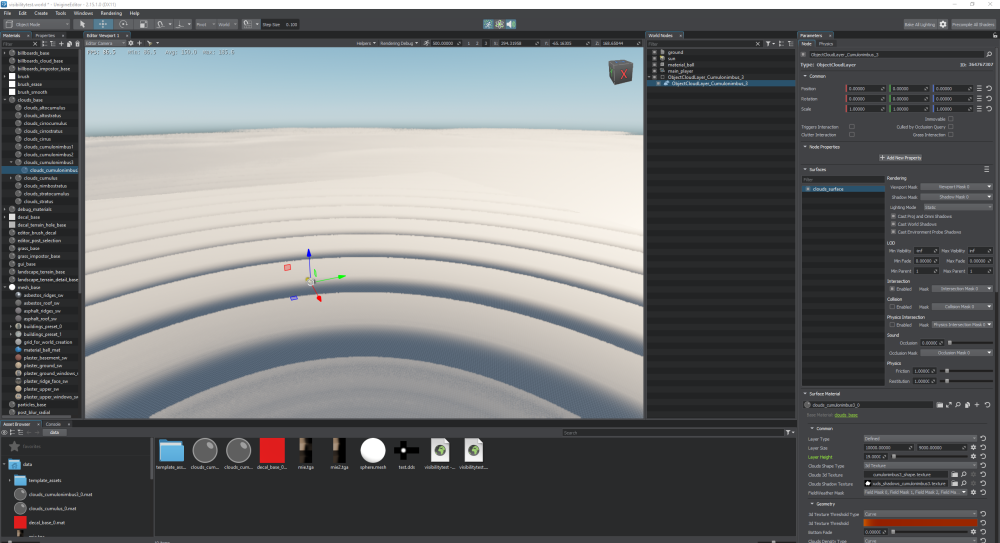
Task: Toggle Culled by Occlusion Query checkbox
Action: point(951,127)
